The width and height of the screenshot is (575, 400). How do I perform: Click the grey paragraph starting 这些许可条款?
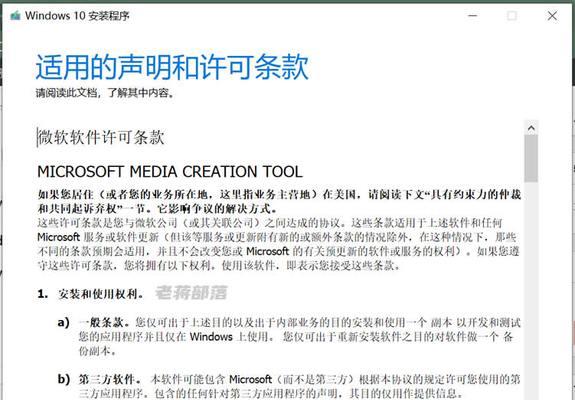pos(278,244)
